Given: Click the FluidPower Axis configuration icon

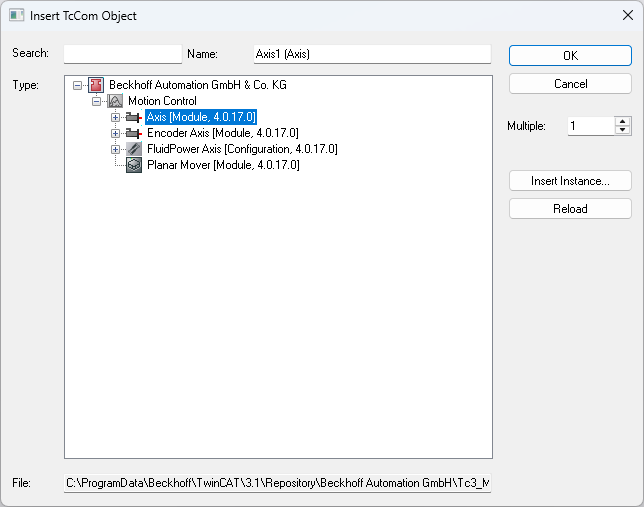Looking at the screenshot, I should [x=134, y=149].
